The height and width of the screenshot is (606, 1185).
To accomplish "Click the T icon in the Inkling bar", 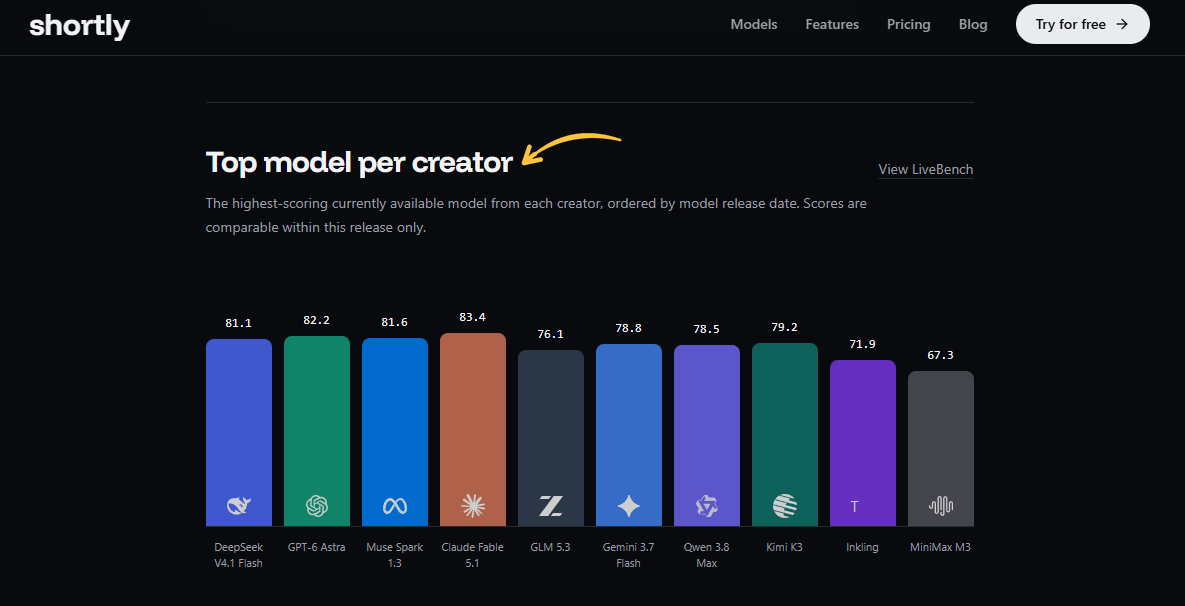I will [855, 506].
